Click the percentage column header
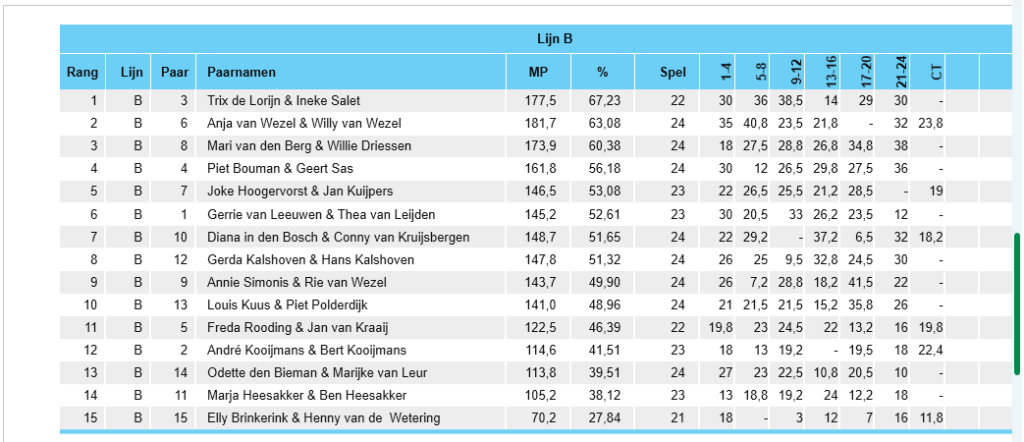This screenshot has height=442, width=1024. pyautogui.click(x=602, y=72)
